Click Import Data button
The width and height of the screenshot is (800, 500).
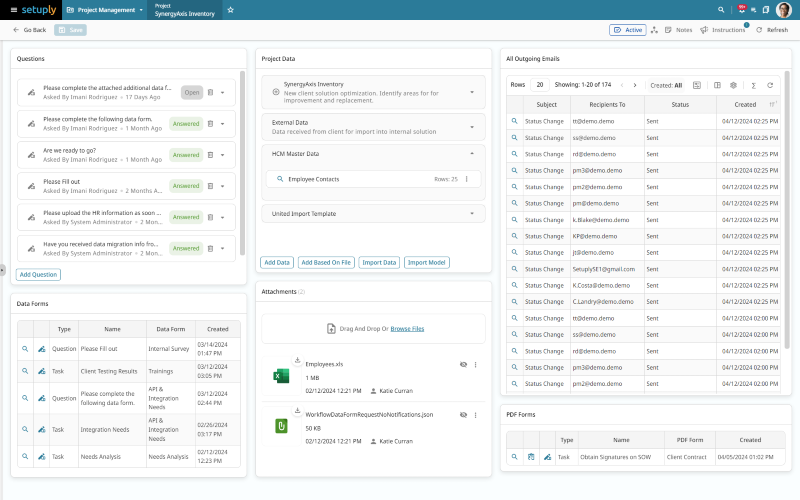pos(379,262)
